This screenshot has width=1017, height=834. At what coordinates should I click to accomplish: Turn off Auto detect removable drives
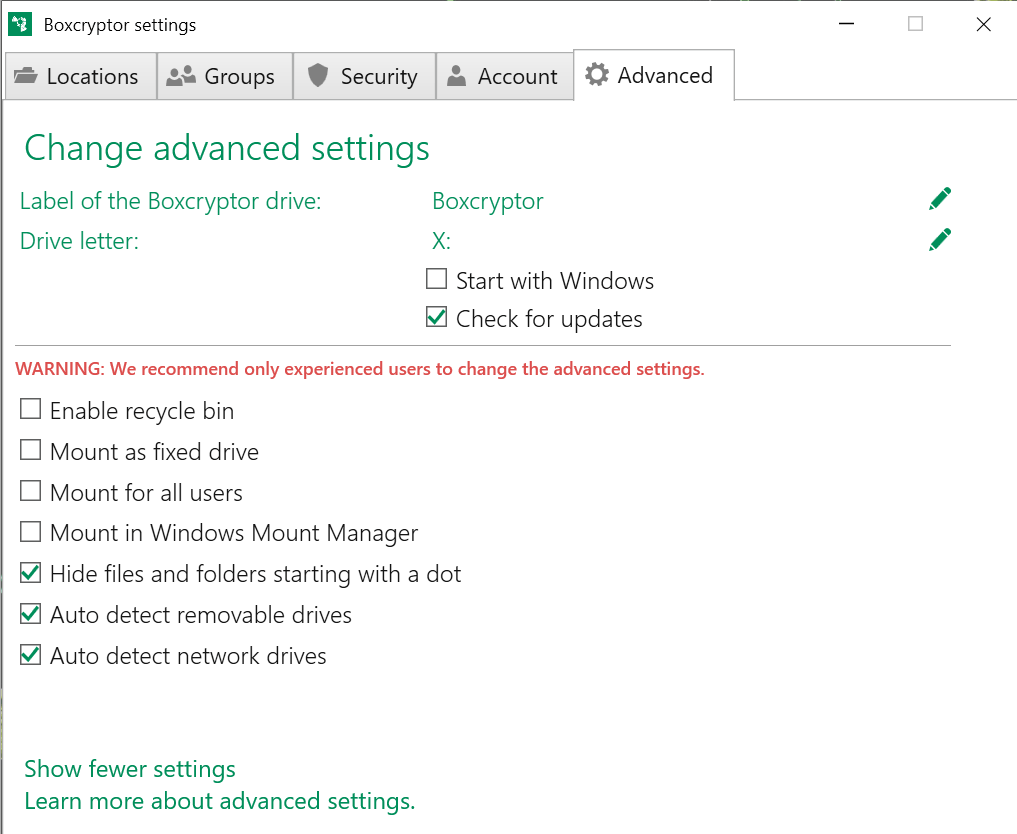click(x=31, y=614)
